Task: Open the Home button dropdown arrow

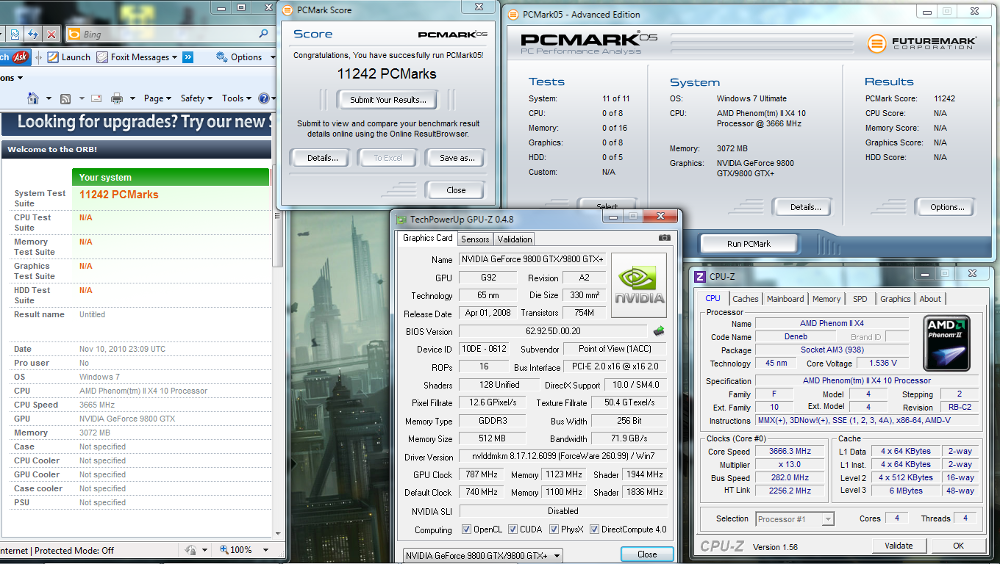Action: point(48,98)
